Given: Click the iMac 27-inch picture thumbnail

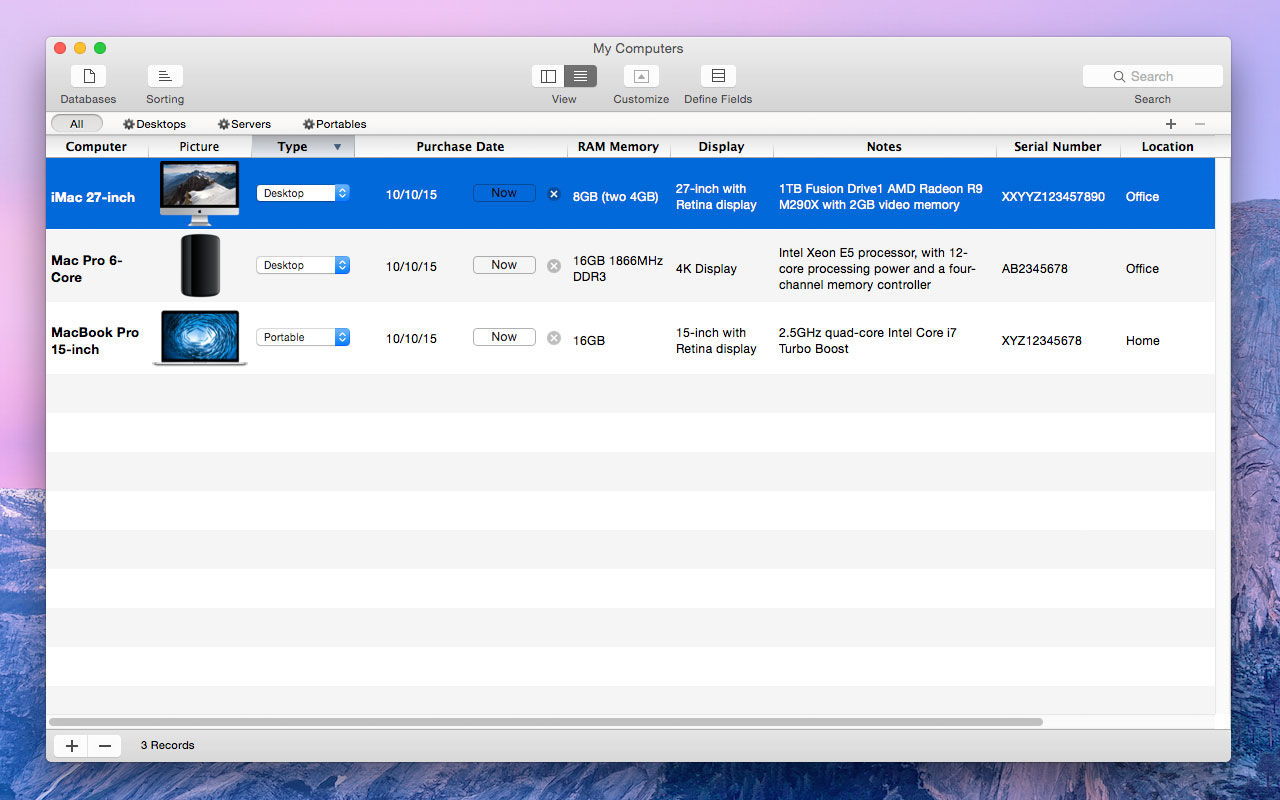Looking at the screenshot, I should tap(199, 193).
